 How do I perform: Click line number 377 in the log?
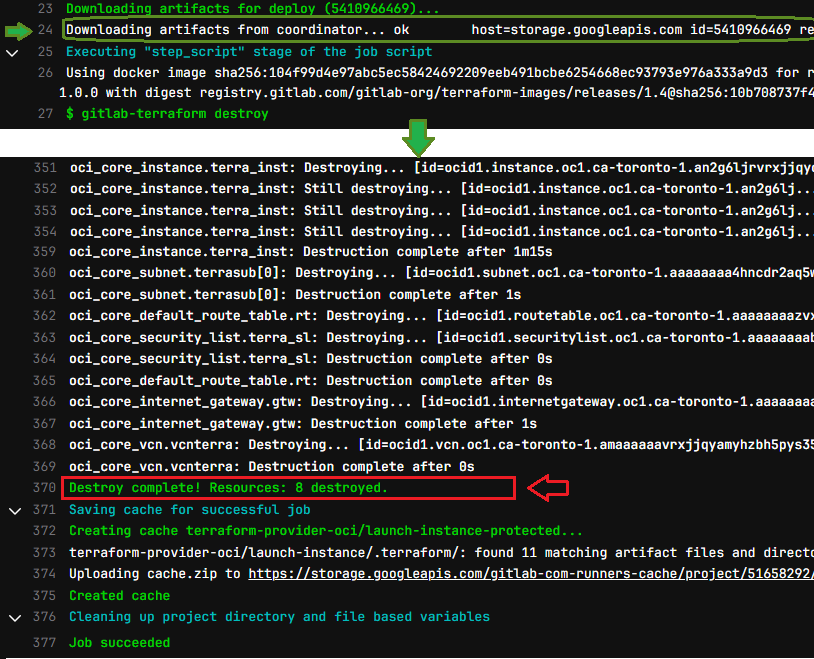[x=45, y=643]
